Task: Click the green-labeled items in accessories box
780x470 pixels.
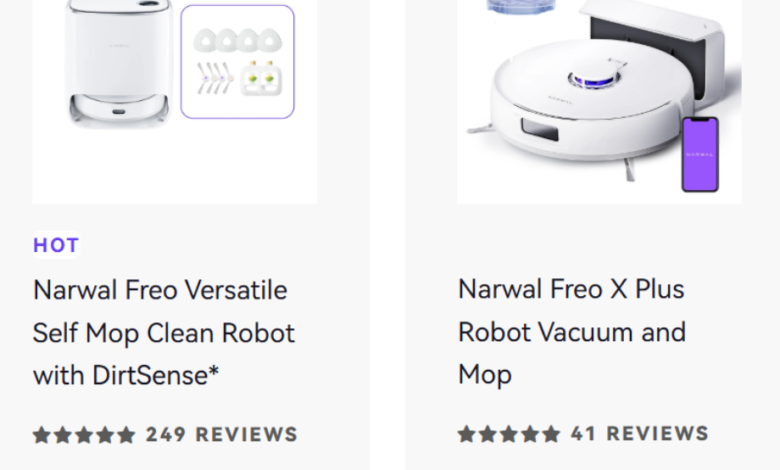Action: tap(261, 78)
